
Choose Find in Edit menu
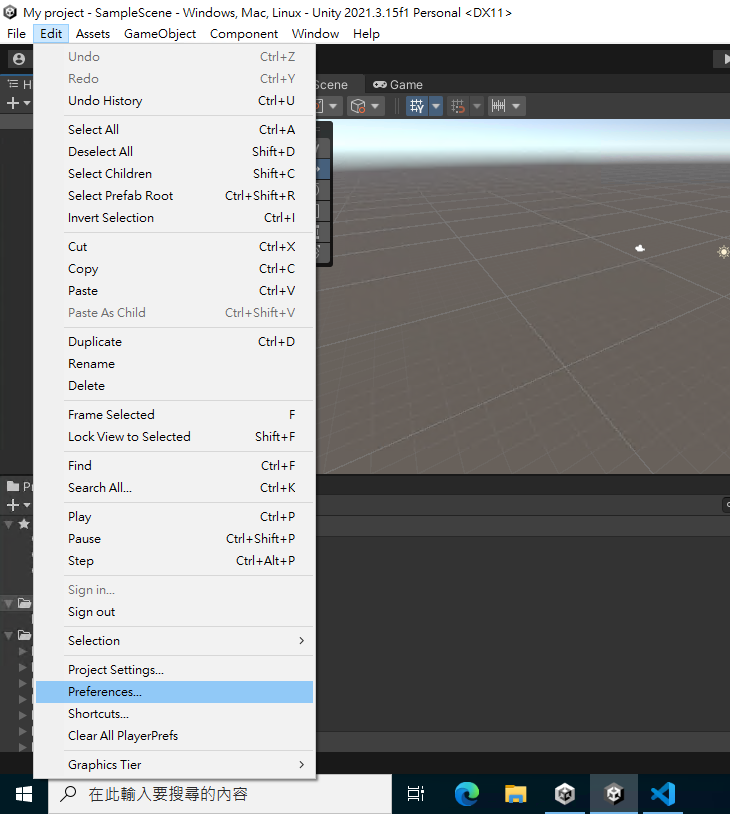coord(174,466)
